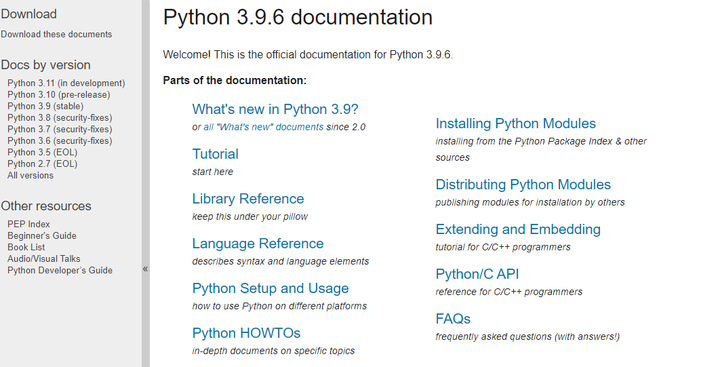The image size is (720, 367).
Task: Click the Welcome intro sentence
Action: click(308, 55)
